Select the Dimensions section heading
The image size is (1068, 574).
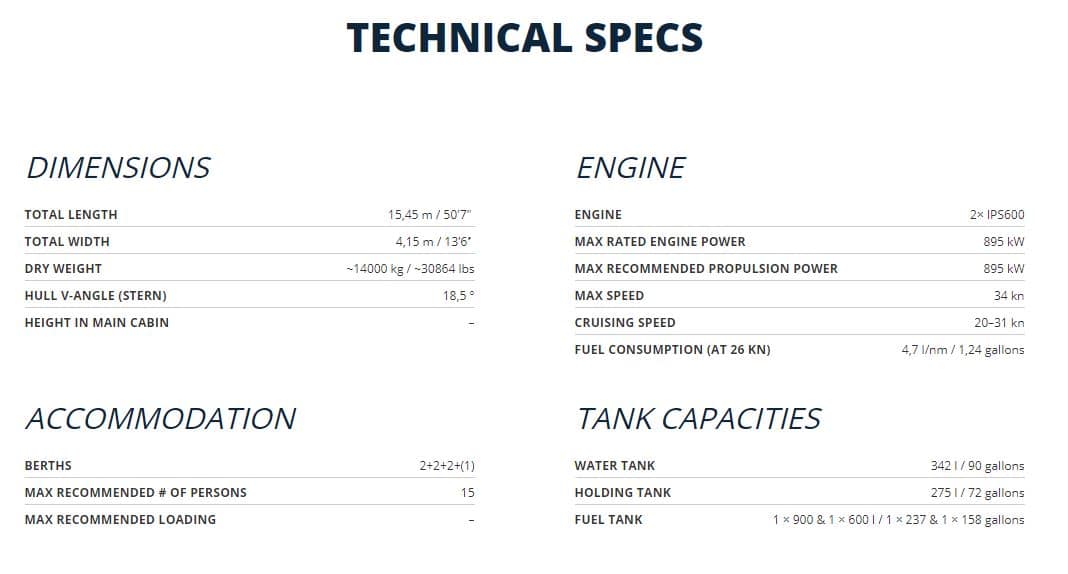pyautogui.click(x=118, y=167)
